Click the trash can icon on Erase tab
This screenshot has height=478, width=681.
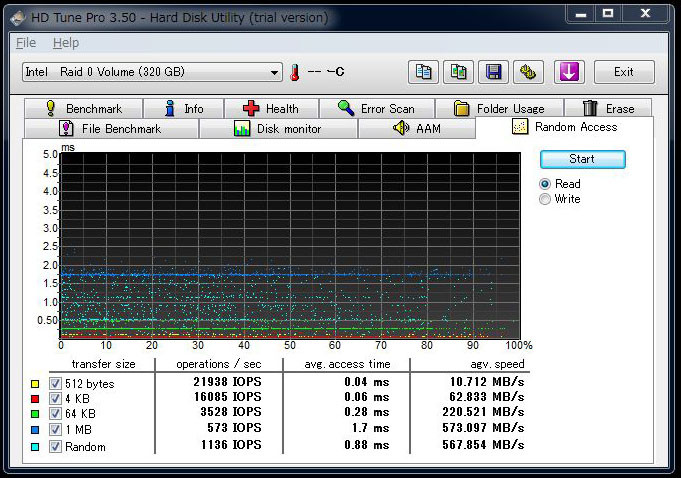coord(590,108)
